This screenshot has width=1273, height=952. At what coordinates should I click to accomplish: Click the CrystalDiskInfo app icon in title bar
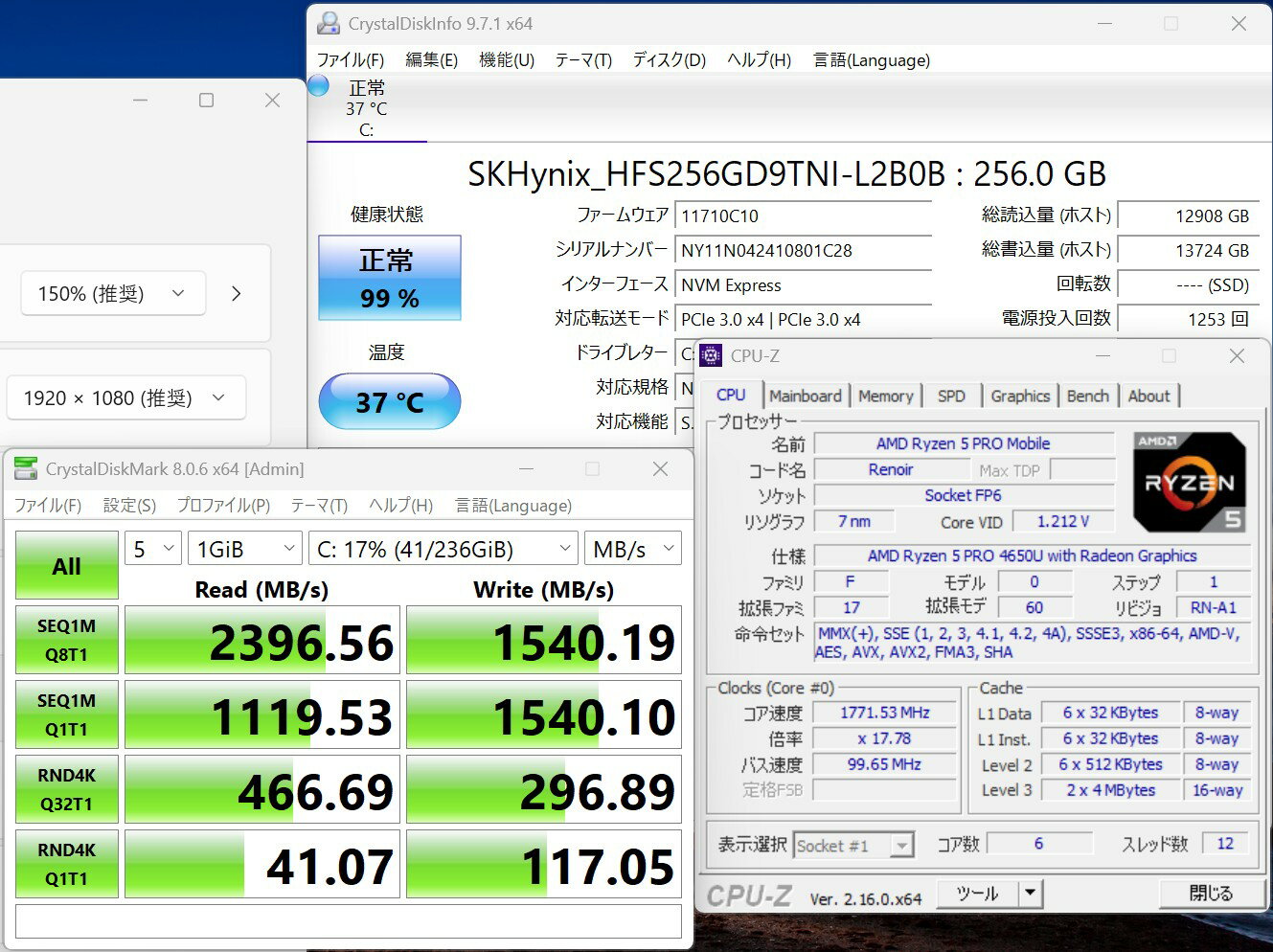(329, 23)
